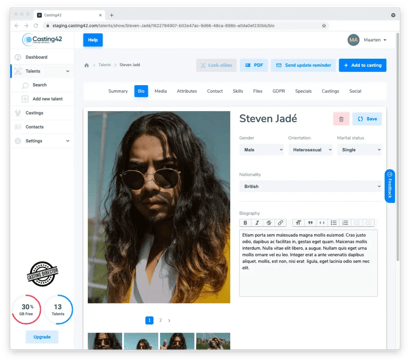Click the Talents breadcrumb link
Image resolution: width=410 pixels, height=362 pixels.
coord(105,65)
